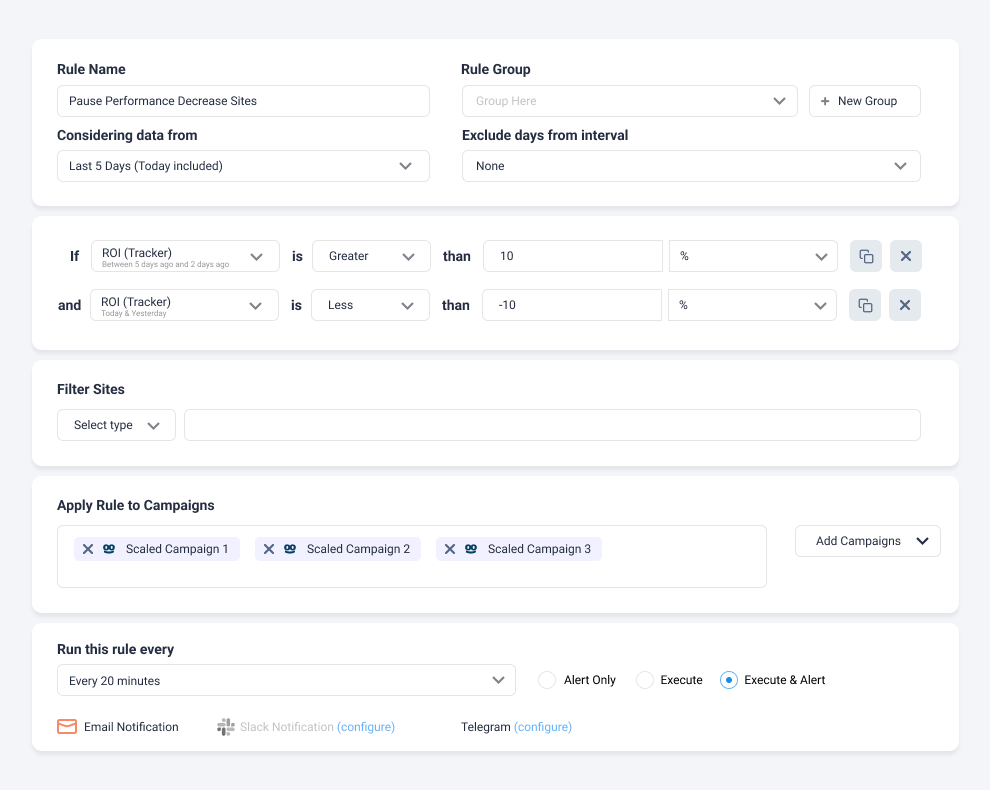Open the Less comparison dropdown

[371, 305]
